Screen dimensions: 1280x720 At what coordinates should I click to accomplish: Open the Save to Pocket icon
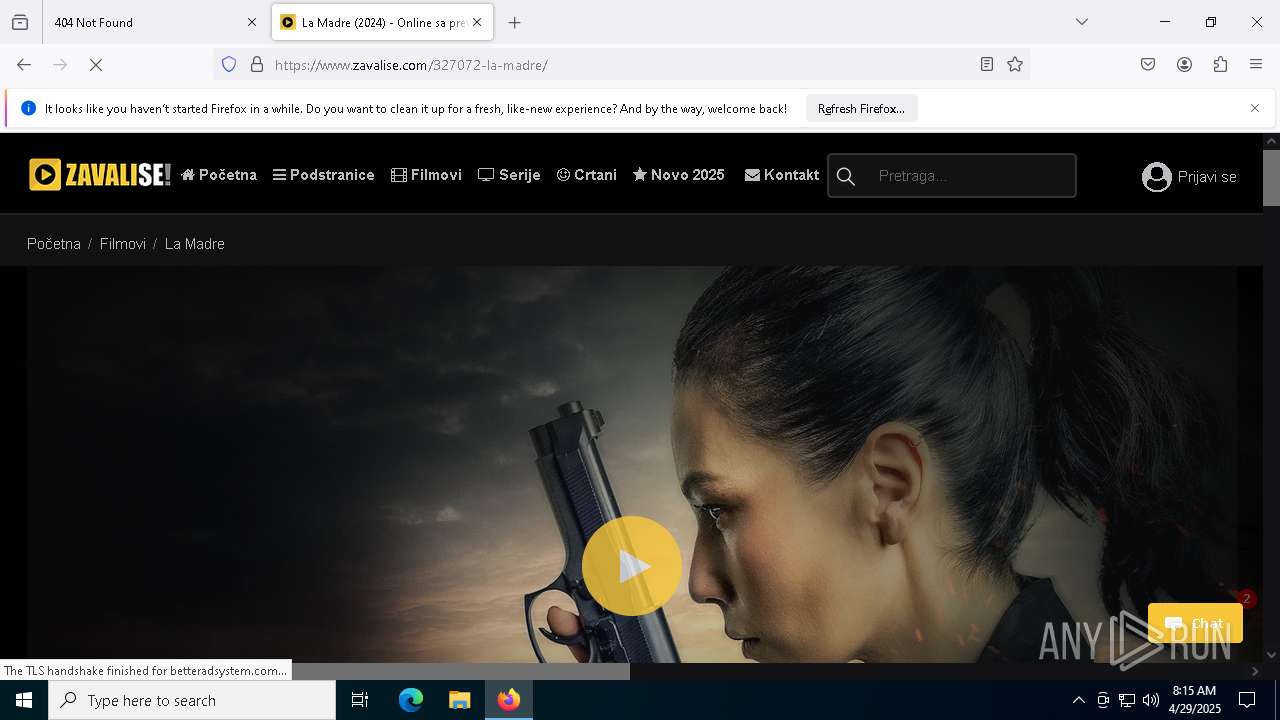1148,64
